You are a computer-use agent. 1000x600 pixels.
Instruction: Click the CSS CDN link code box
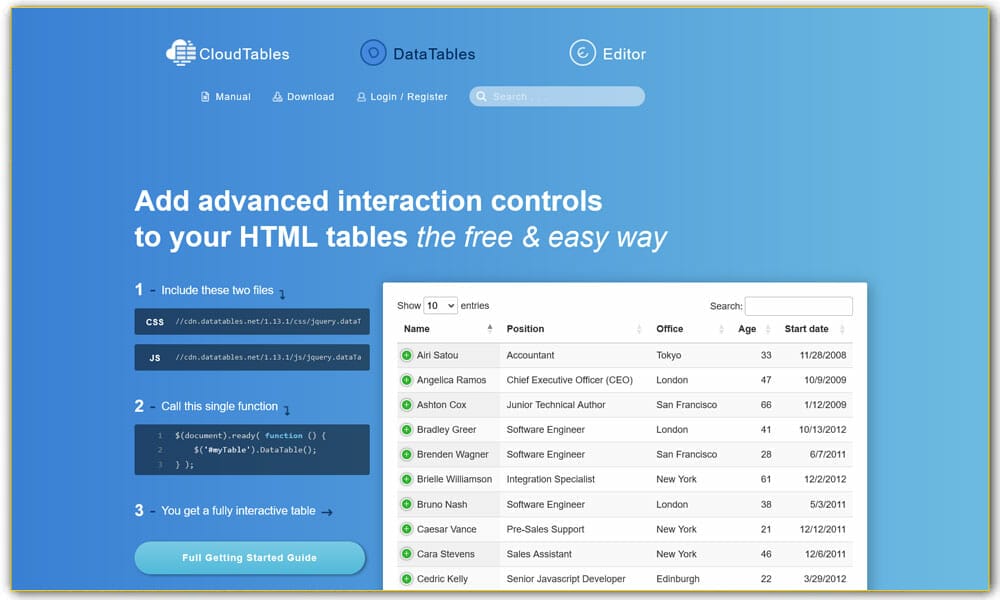[x=252, y=322]
